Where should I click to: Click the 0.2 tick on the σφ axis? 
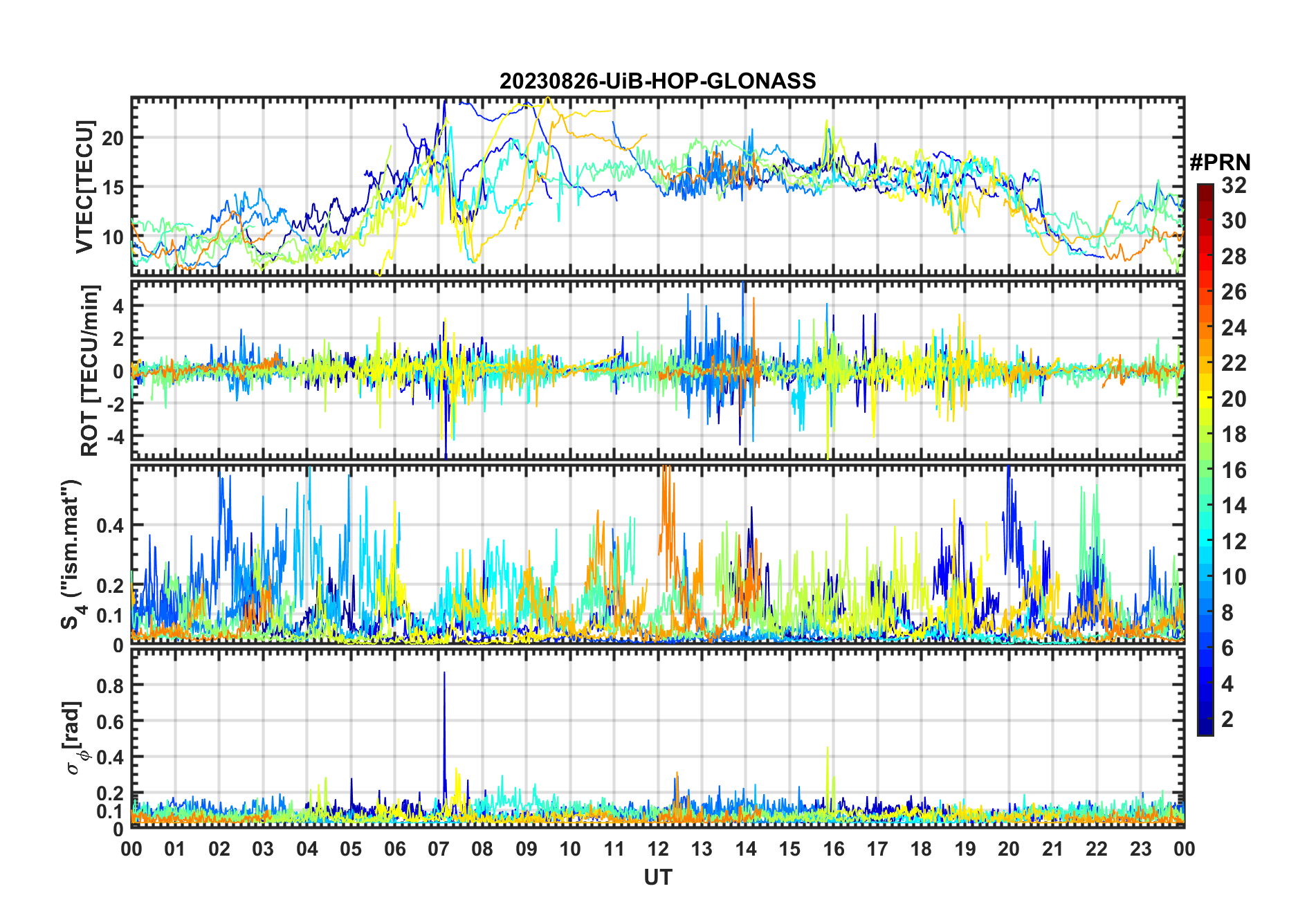tap(110, 793)
